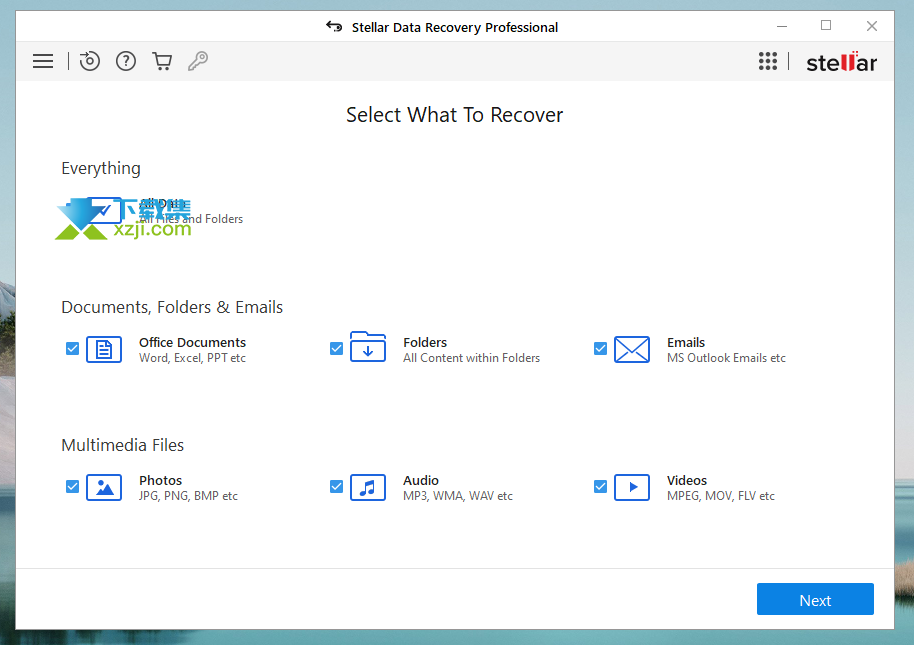Click the "MS Outlook Emails etc" text
Screen dimensions: 914x645
(726, 358)
